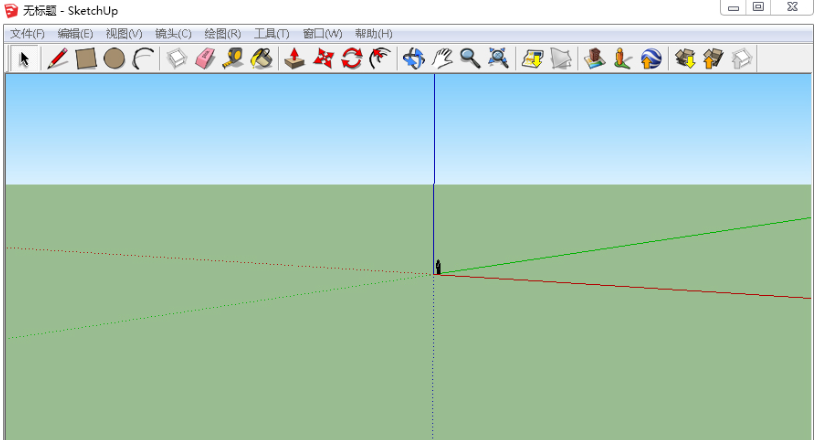The image size is (815, 440).
Task: Select the Arc tool
Action: pos(143,58)
